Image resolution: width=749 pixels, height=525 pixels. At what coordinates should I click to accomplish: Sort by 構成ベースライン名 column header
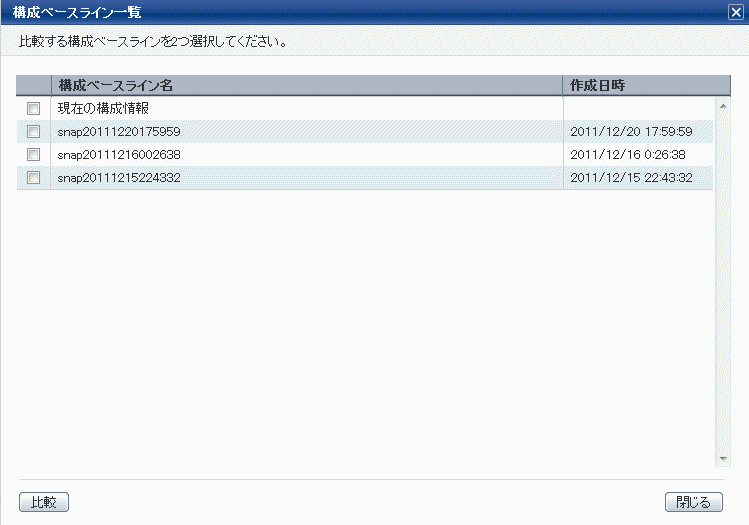tap(307, 86)
